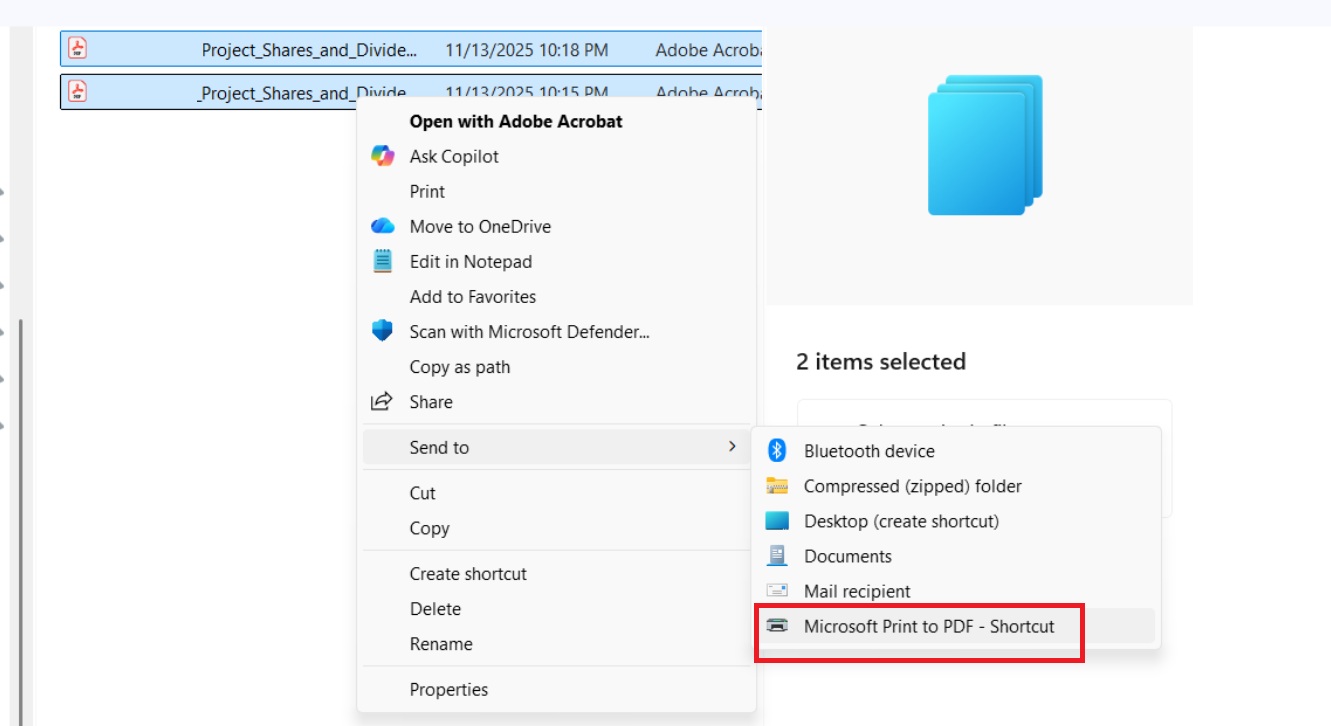Send to Desktop (create shortcut)

[x=901, y=521]
